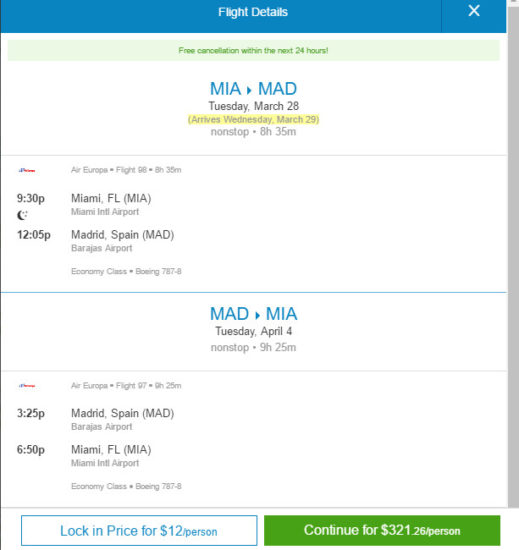Viewport: 519px width, 550px height.
Task: Close the Flight Details dialog
Action: (474, 11)
